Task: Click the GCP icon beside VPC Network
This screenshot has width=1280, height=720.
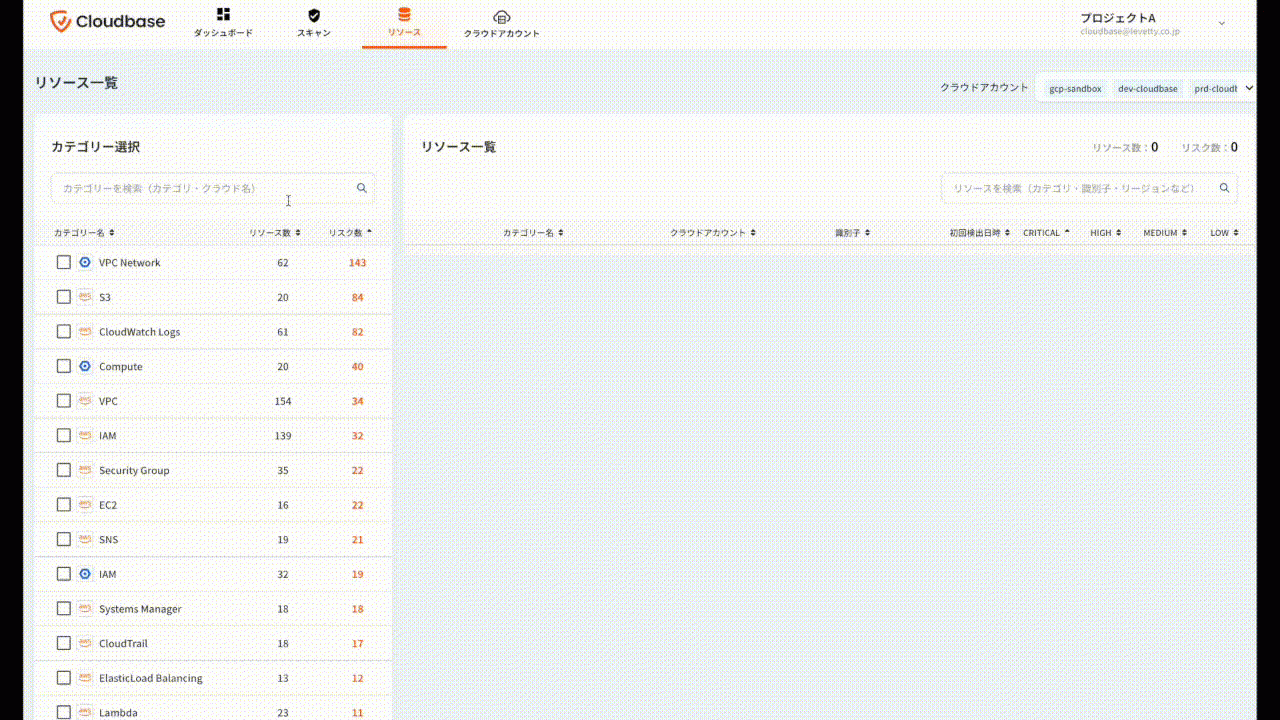Action: 85,263
